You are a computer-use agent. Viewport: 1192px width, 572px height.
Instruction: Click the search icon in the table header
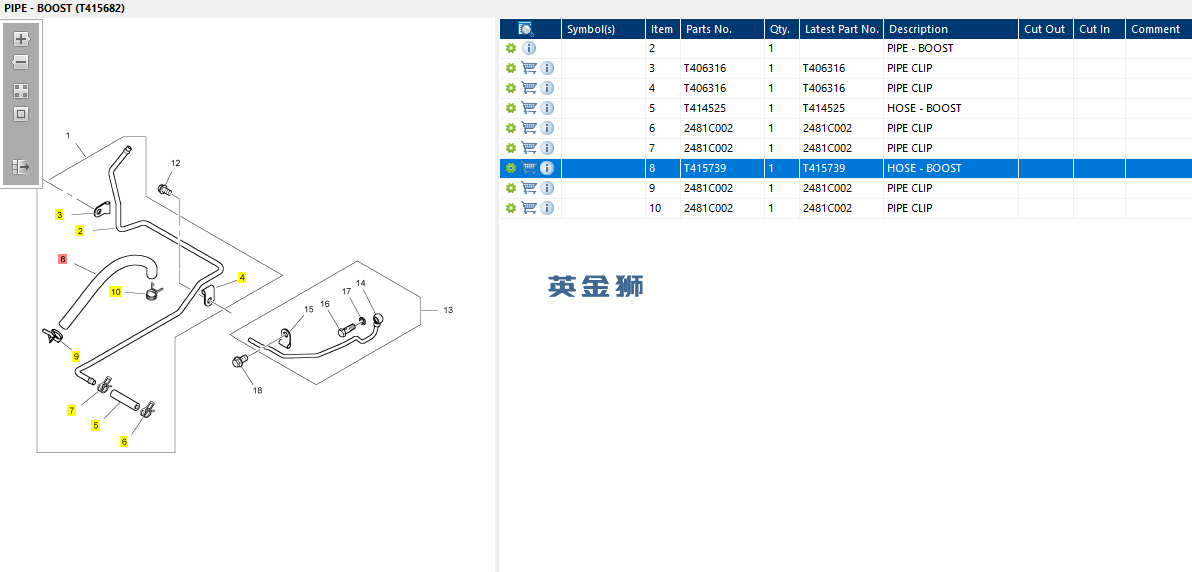pos(526,29)
